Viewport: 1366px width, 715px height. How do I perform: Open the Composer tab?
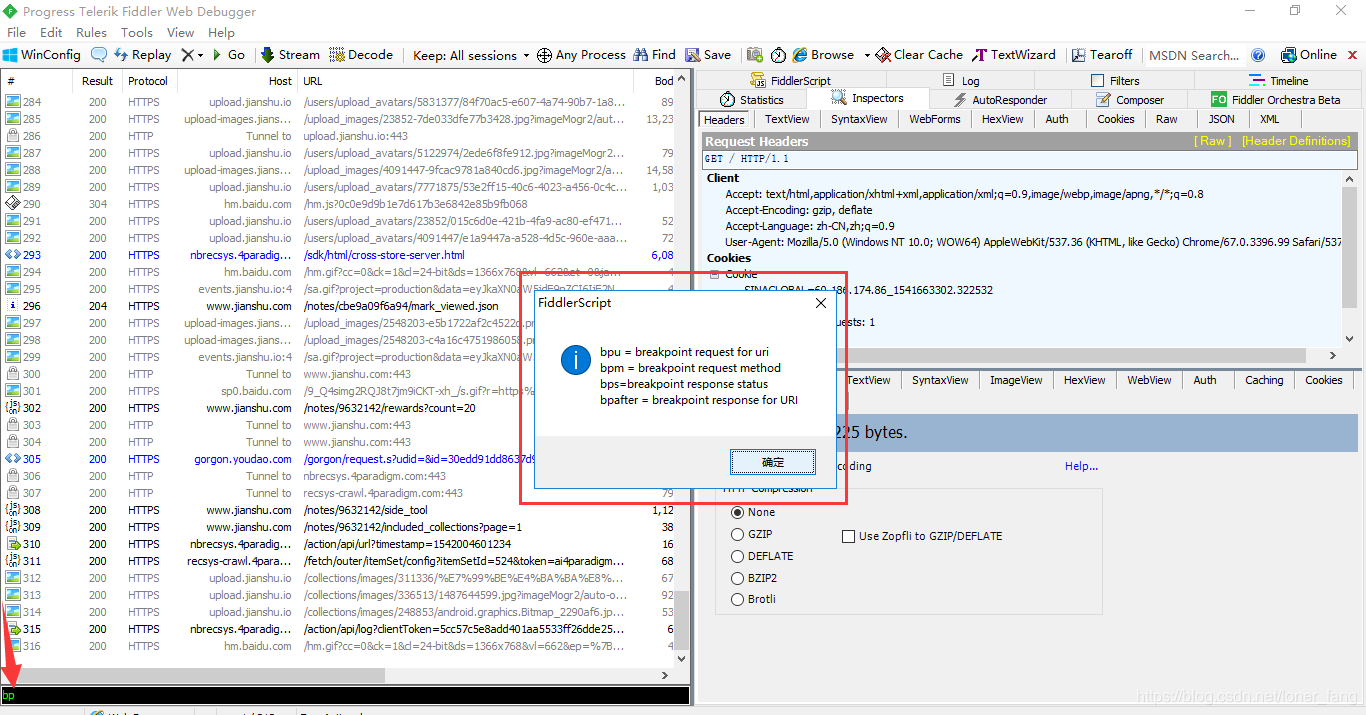(x=1130, y=99)
